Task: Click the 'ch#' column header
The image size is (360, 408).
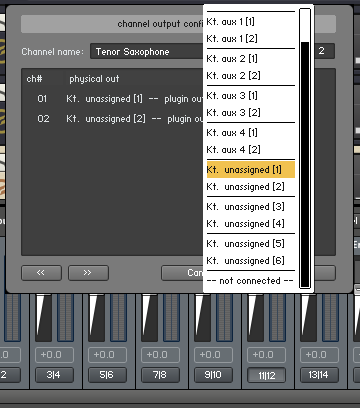Action: (x=34, y=79)
